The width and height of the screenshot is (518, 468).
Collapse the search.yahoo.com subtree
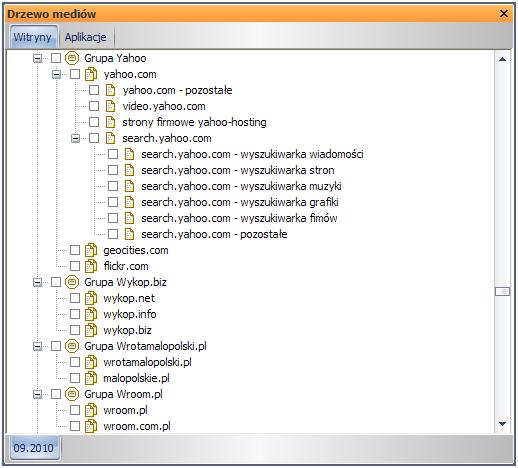coord(75,139)
